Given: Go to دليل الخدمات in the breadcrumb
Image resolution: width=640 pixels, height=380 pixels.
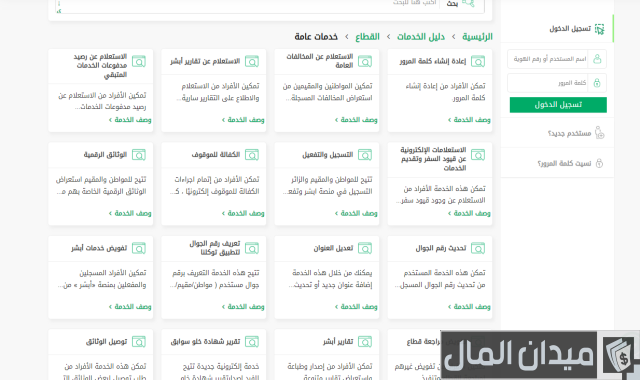Looking at the screenshot, I should [x=421, y=37].
